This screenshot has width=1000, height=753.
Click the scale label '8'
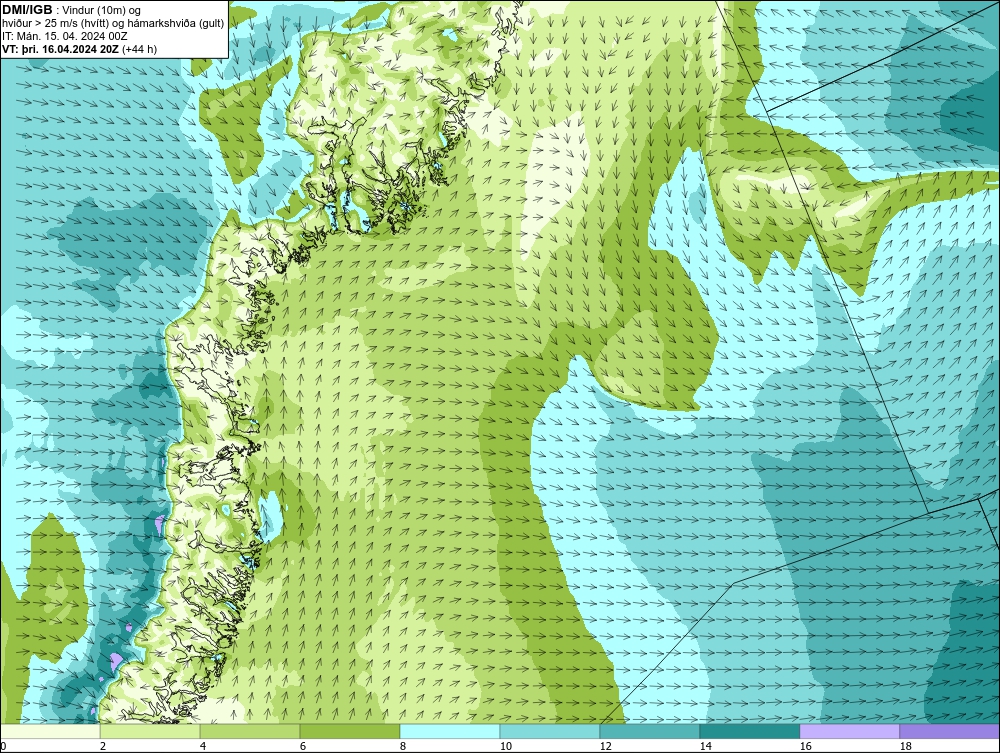click(402, 746)
